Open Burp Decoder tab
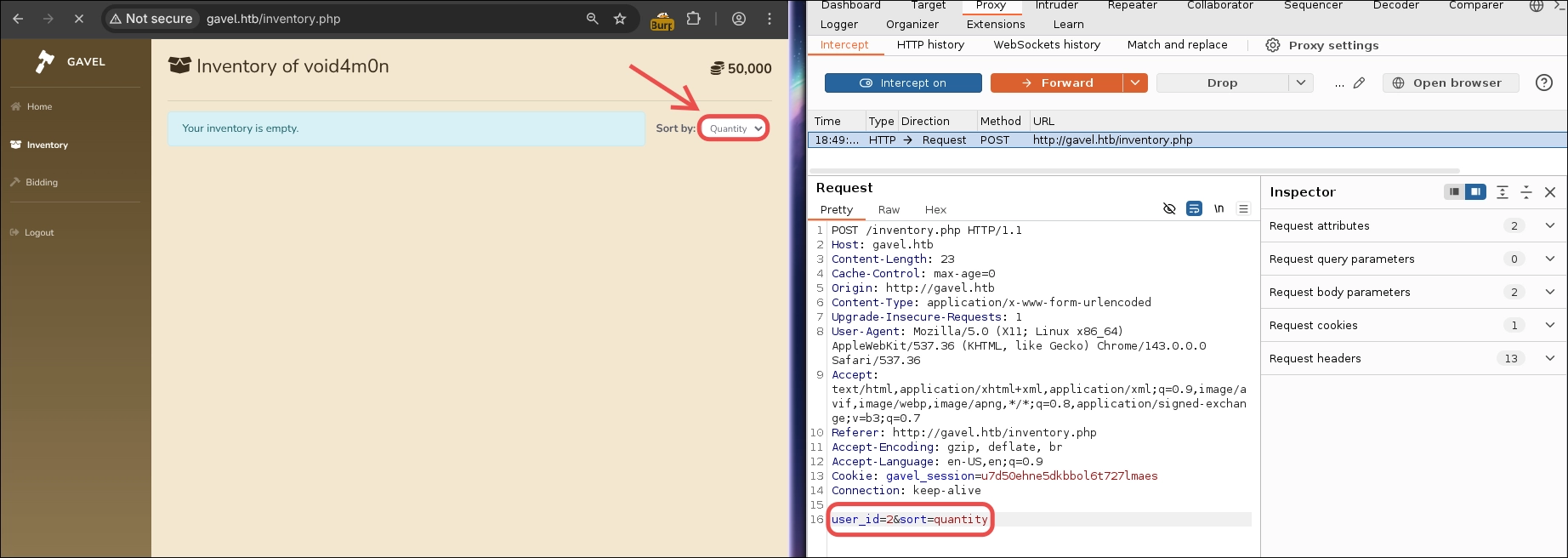The height and width of the screenshot is (558, 1568). coord(1395,5)
